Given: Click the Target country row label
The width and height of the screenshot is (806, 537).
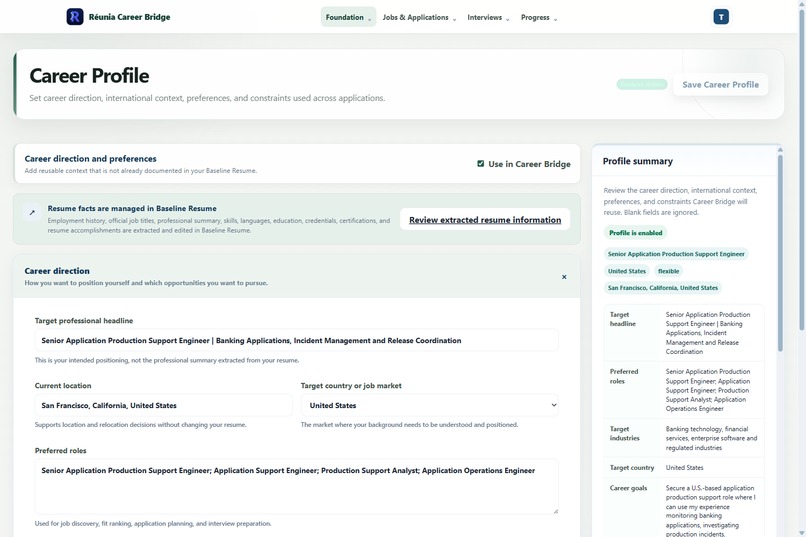Looking at the screenshot, I should (632, 468).
